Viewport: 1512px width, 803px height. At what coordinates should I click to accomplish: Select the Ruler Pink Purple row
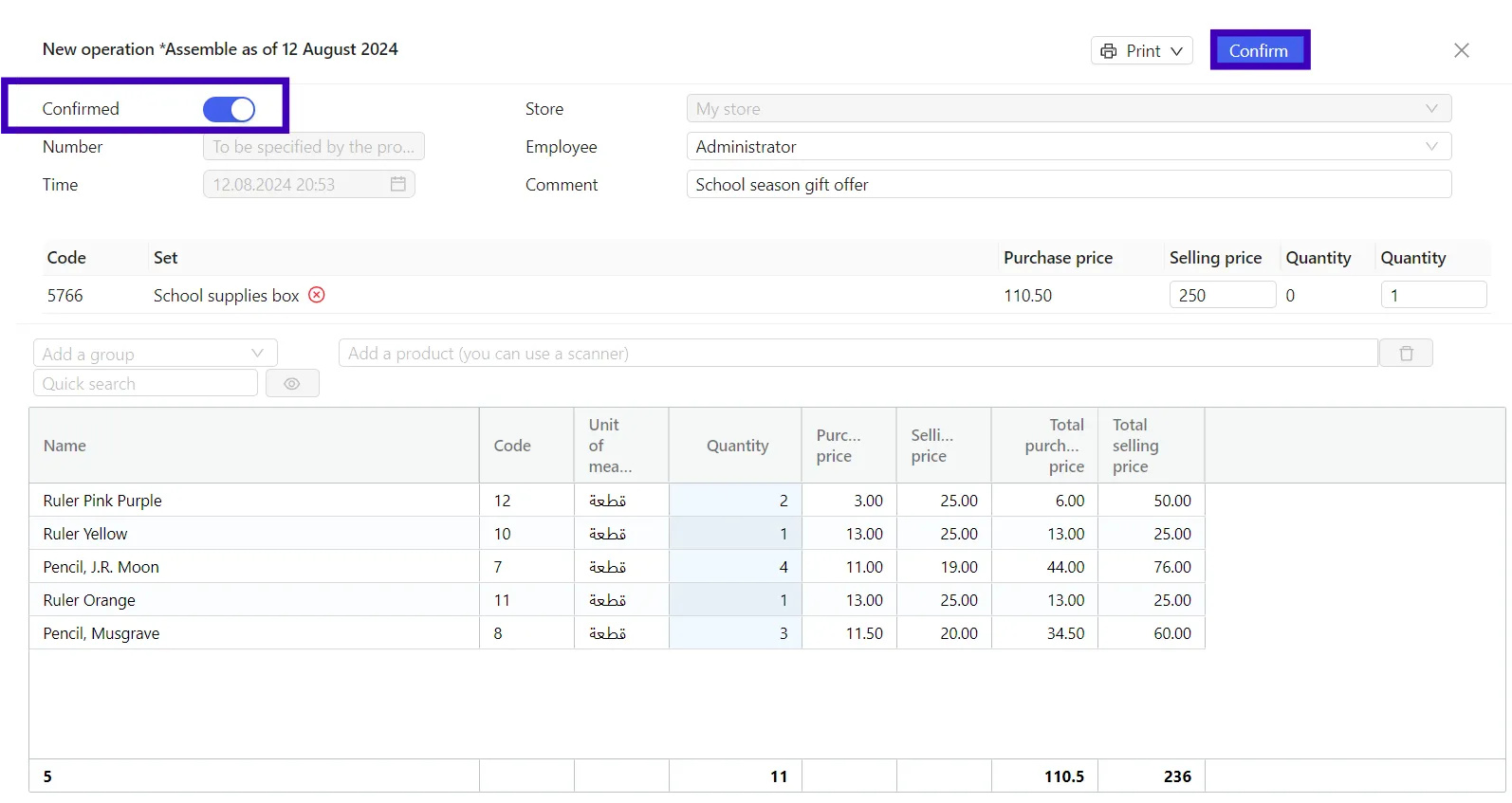point(617,501)
